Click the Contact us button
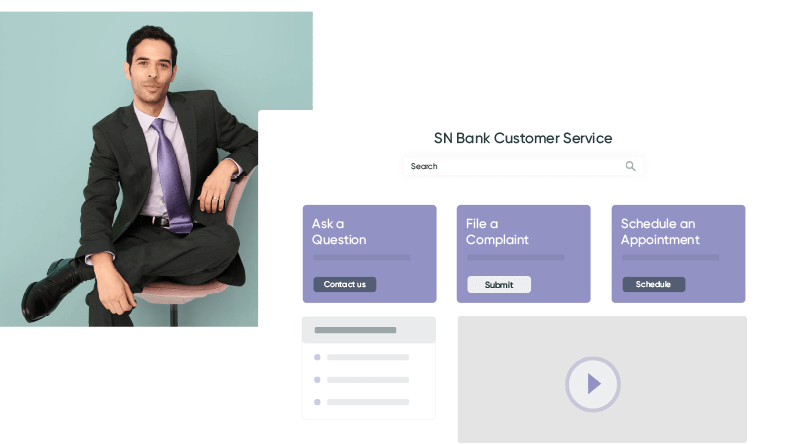 345,284
